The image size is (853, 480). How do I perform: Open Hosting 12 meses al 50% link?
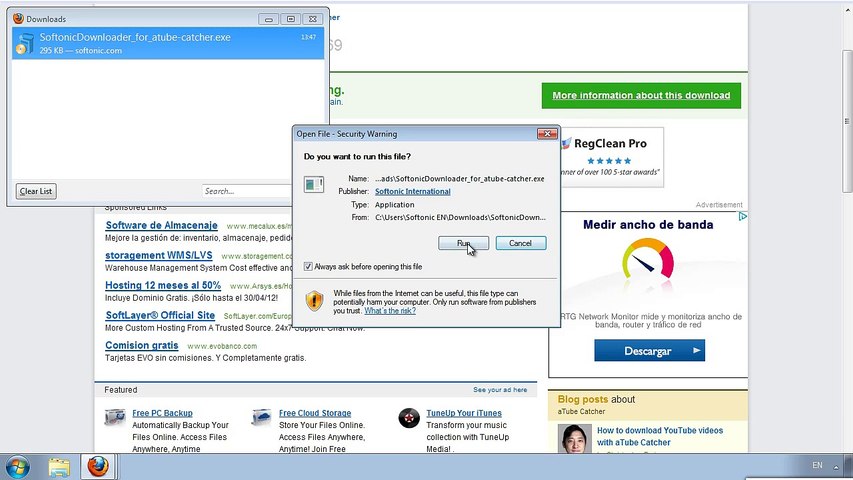click(163, 285)
